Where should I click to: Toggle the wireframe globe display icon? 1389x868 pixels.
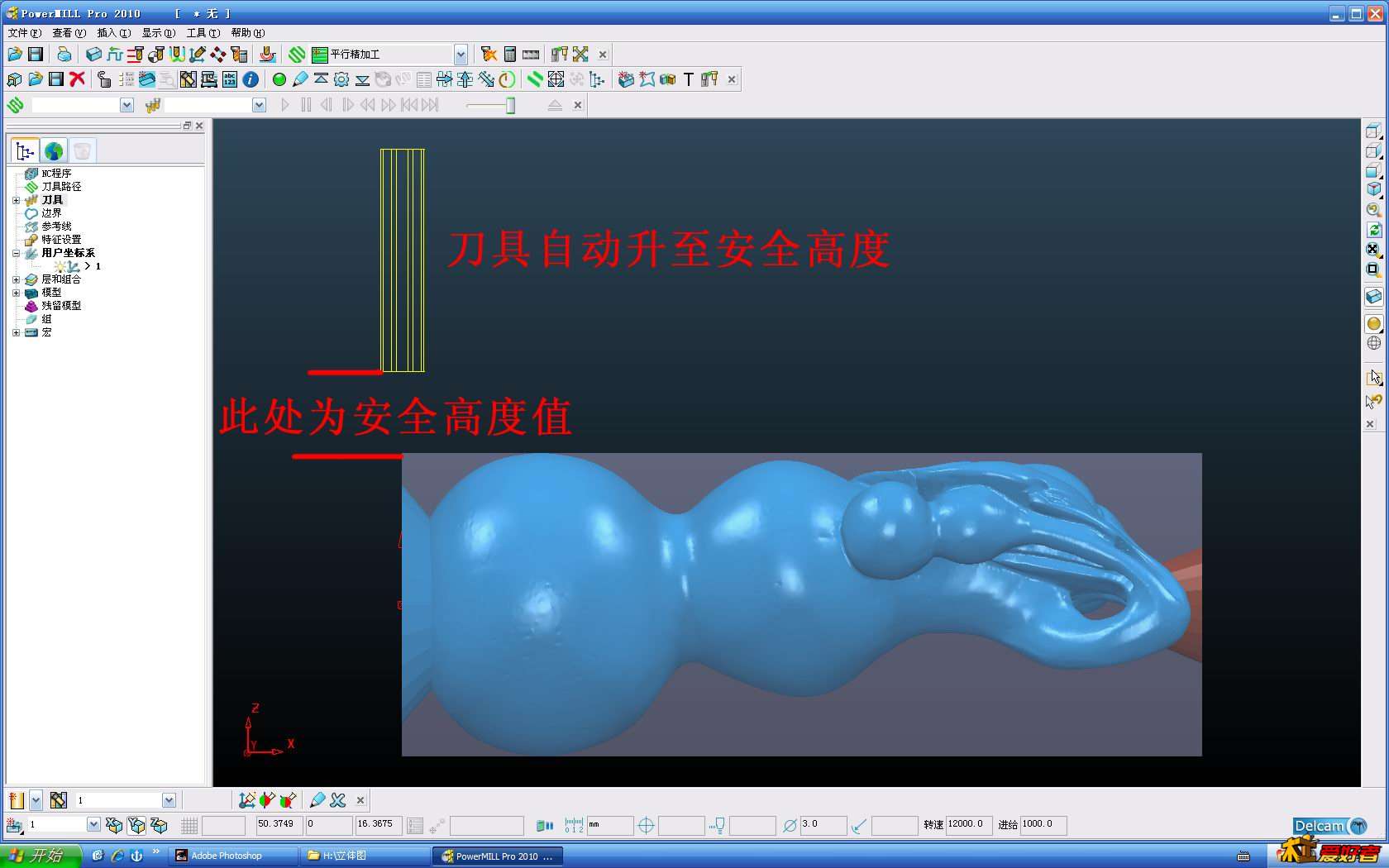(x=1373, y=343)
